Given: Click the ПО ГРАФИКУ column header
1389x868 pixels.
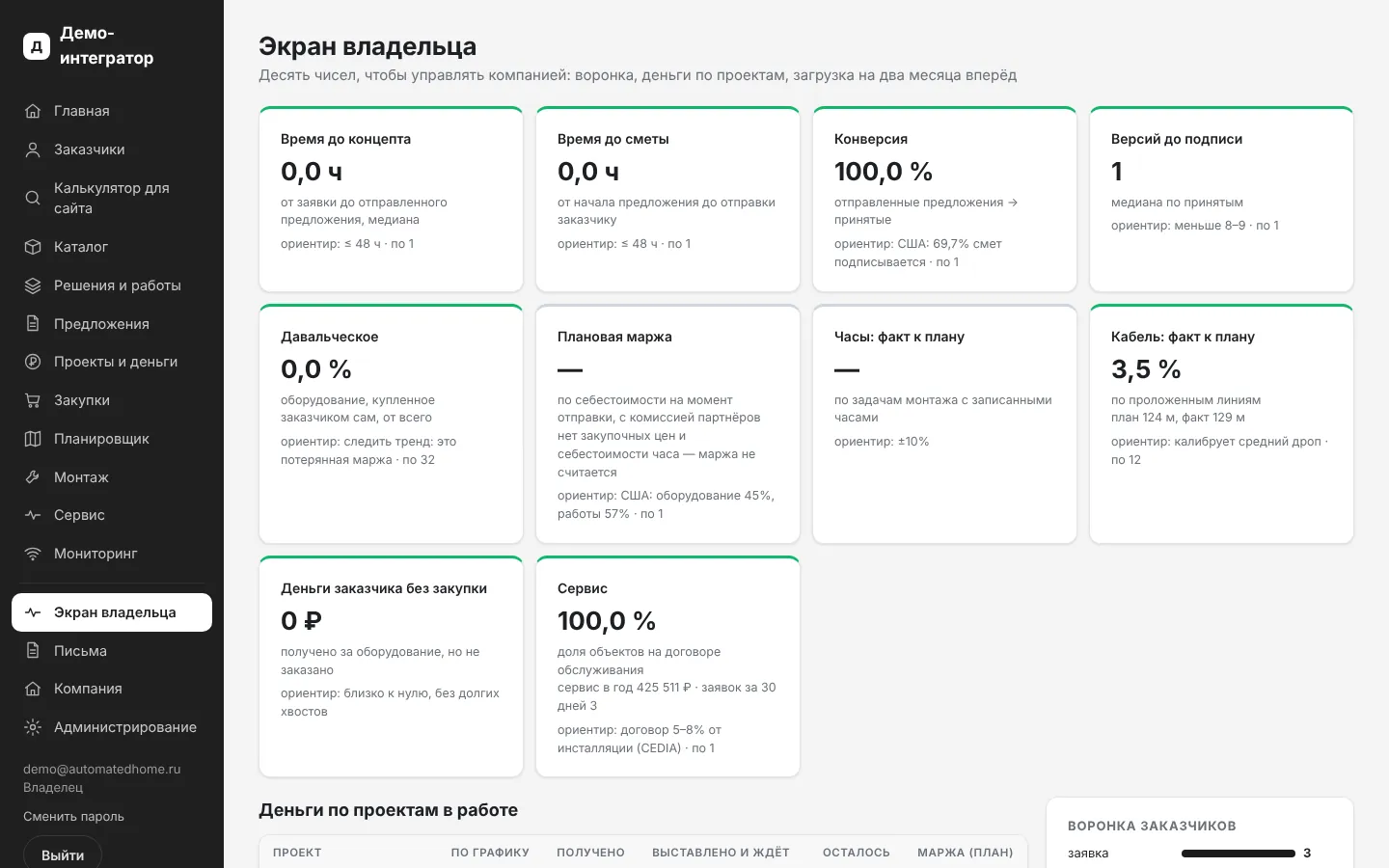Looking at the screenshot, I should (x=490, y=853).
